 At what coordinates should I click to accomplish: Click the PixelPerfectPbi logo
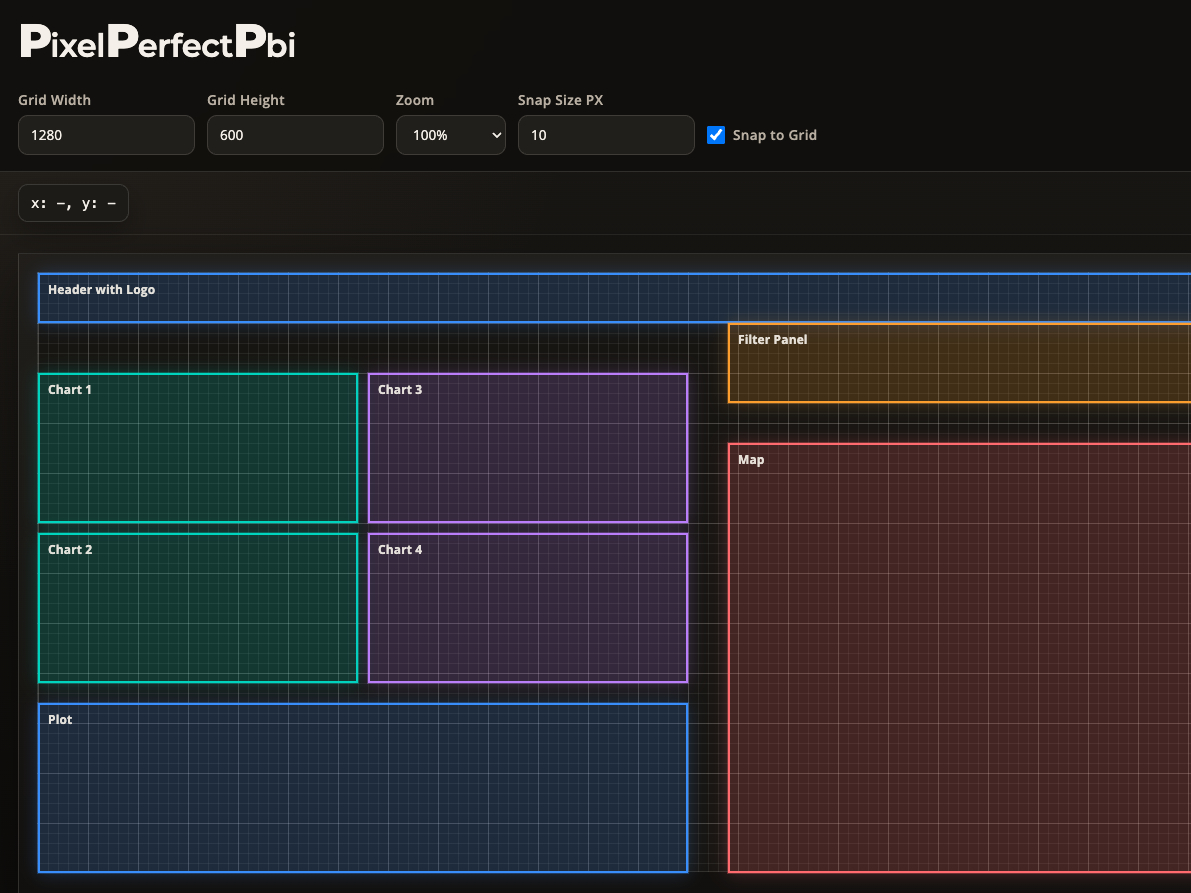pyautogui.click(x=157, y=42)
